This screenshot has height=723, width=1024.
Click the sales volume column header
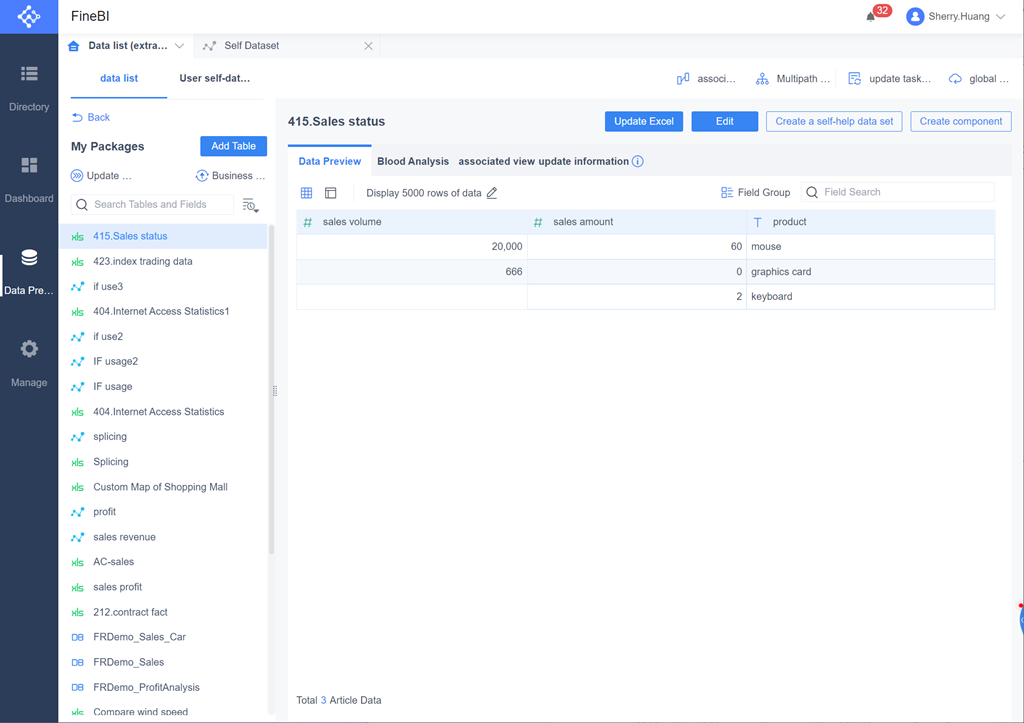point(411,222)
